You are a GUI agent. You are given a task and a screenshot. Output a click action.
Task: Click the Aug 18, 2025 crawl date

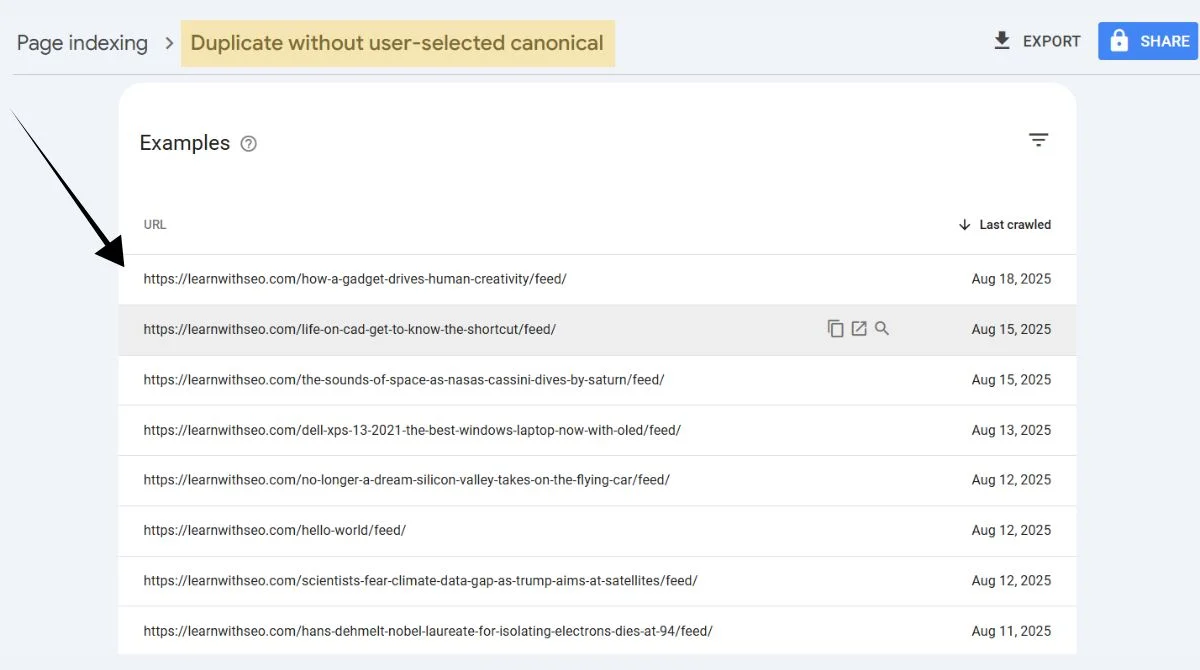click(x=1011, y=279)
